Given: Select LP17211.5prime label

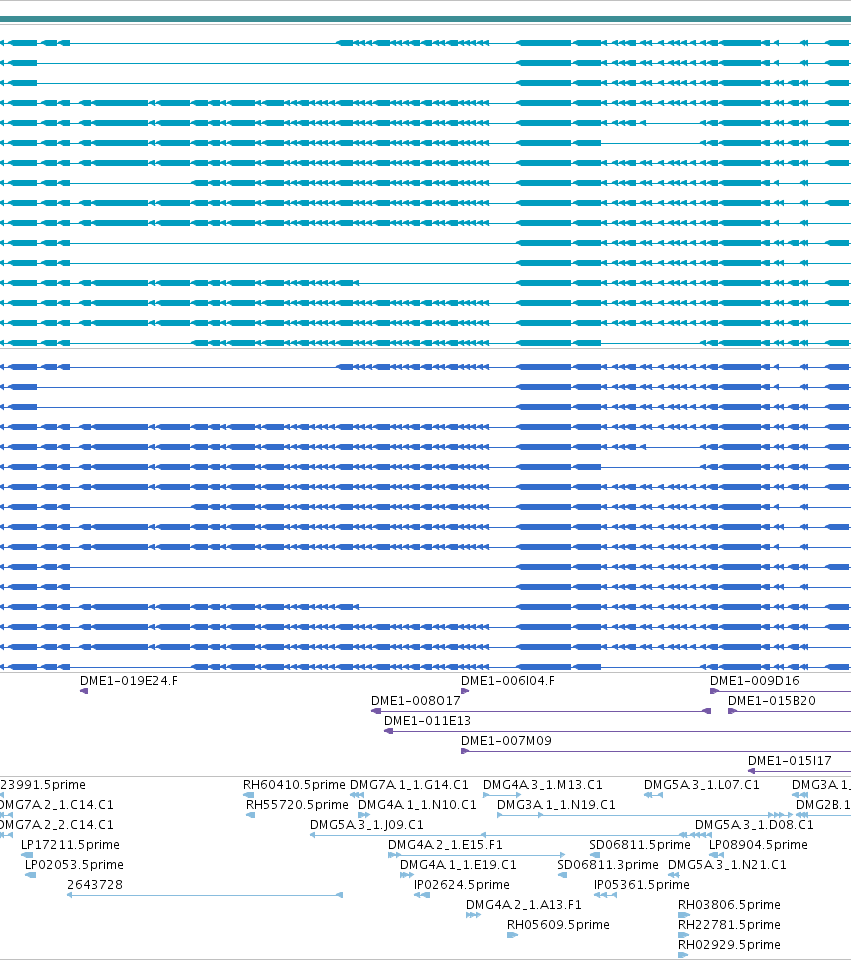Looking at the screenshot, I should 70,845.
